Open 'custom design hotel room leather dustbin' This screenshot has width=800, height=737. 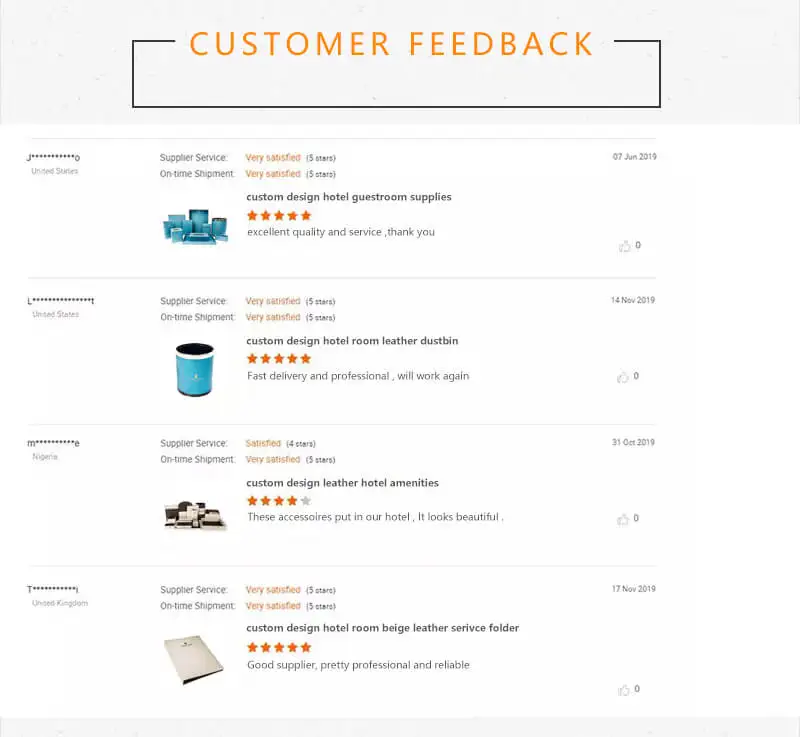pyautogui.click(x=352, y=341)
